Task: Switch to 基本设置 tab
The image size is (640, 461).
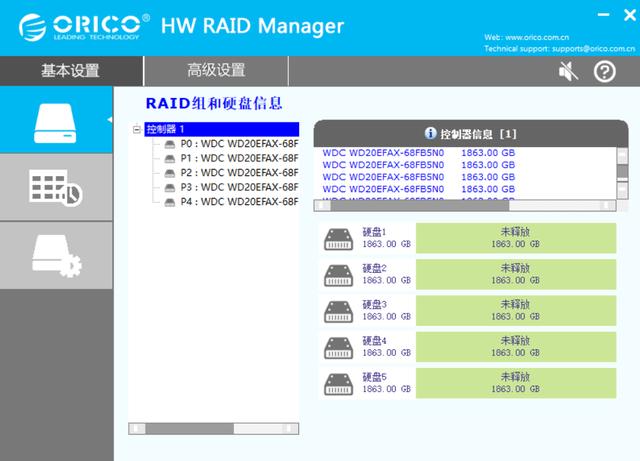Action: pyautogui.click(x=70, y=71)
